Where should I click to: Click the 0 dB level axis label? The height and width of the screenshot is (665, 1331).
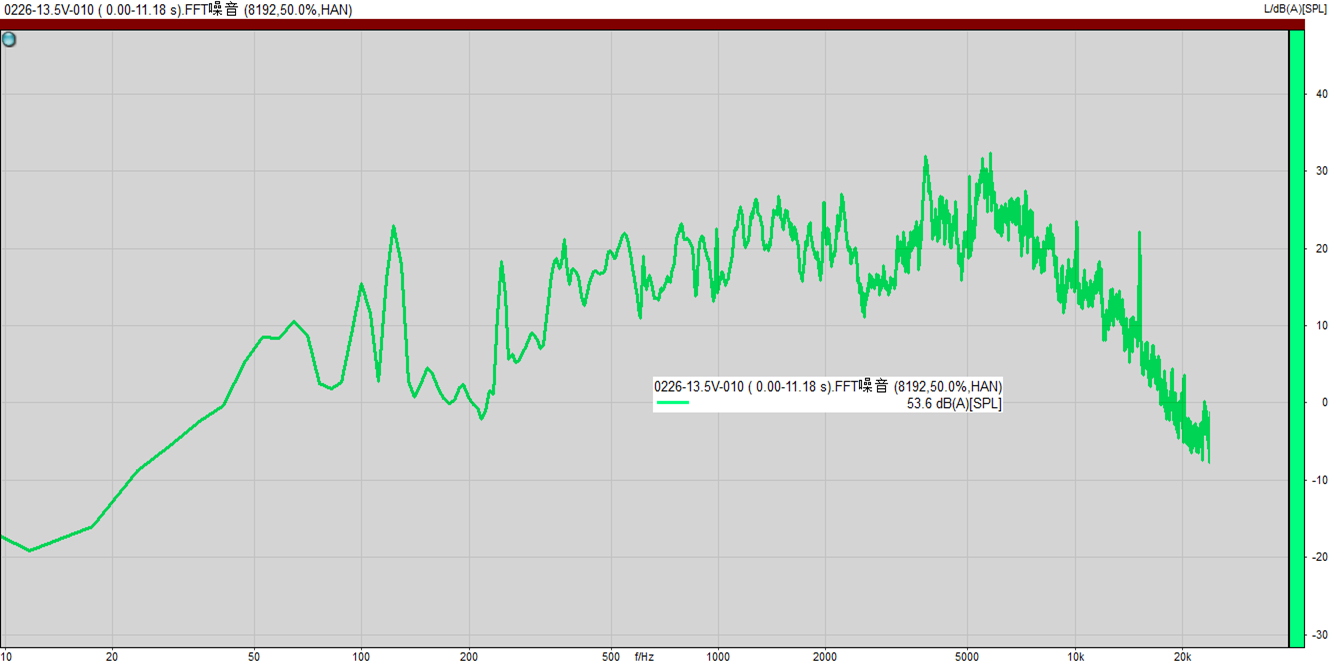click(x=1323, y=403)
